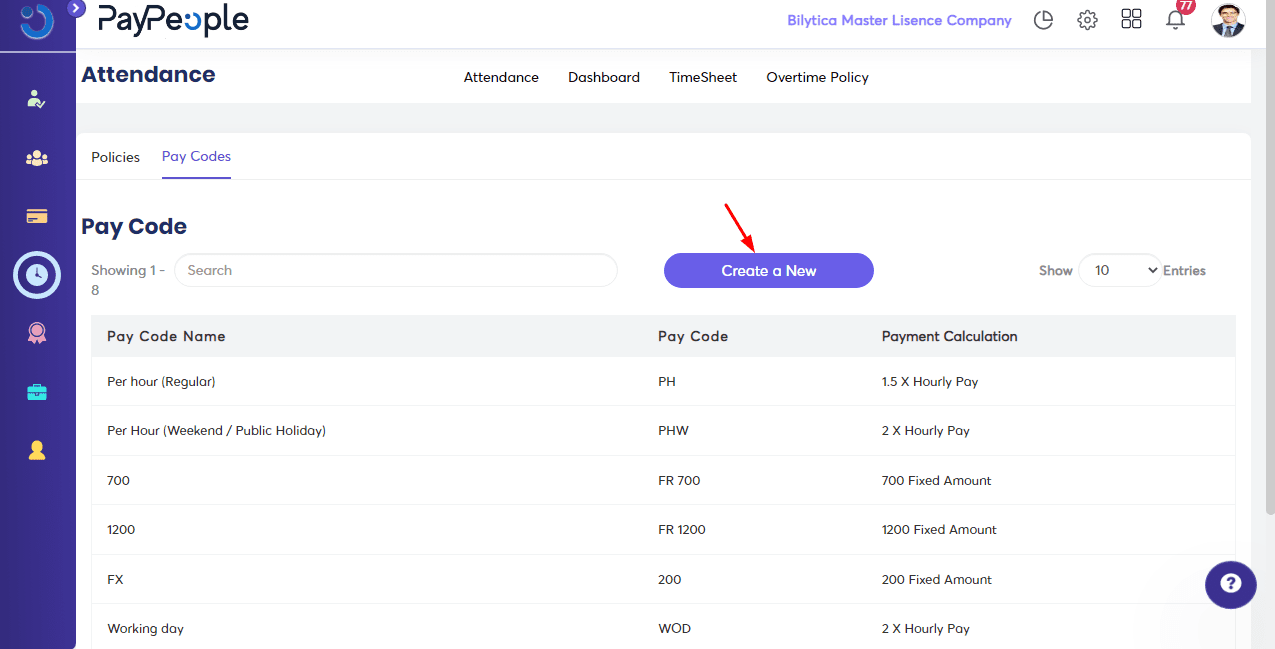Open settings gear icon in header
The height and width of the screenshot is (649, 1275).
tap(1087, 20)
